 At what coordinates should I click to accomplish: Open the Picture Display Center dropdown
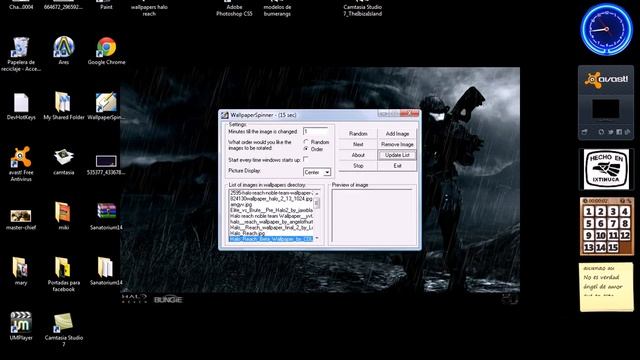coord(317,173)
